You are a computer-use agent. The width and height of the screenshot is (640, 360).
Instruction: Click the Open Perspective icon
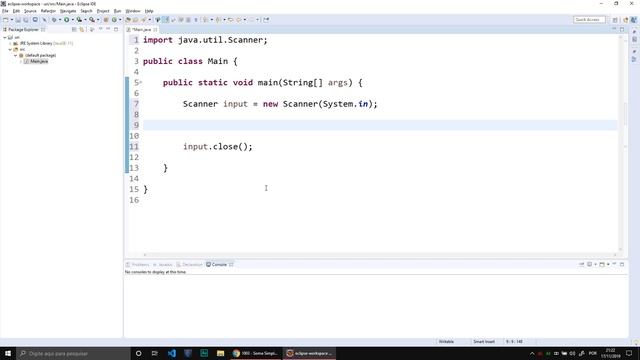(x=615, y=20)
